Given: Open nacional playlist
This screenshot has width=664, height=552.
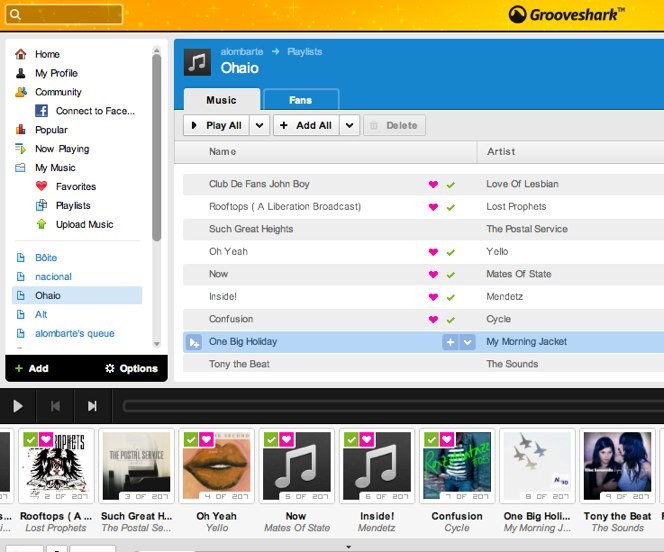Looking at the screenshot, I should pyautogui.click(x=53, y=276).
